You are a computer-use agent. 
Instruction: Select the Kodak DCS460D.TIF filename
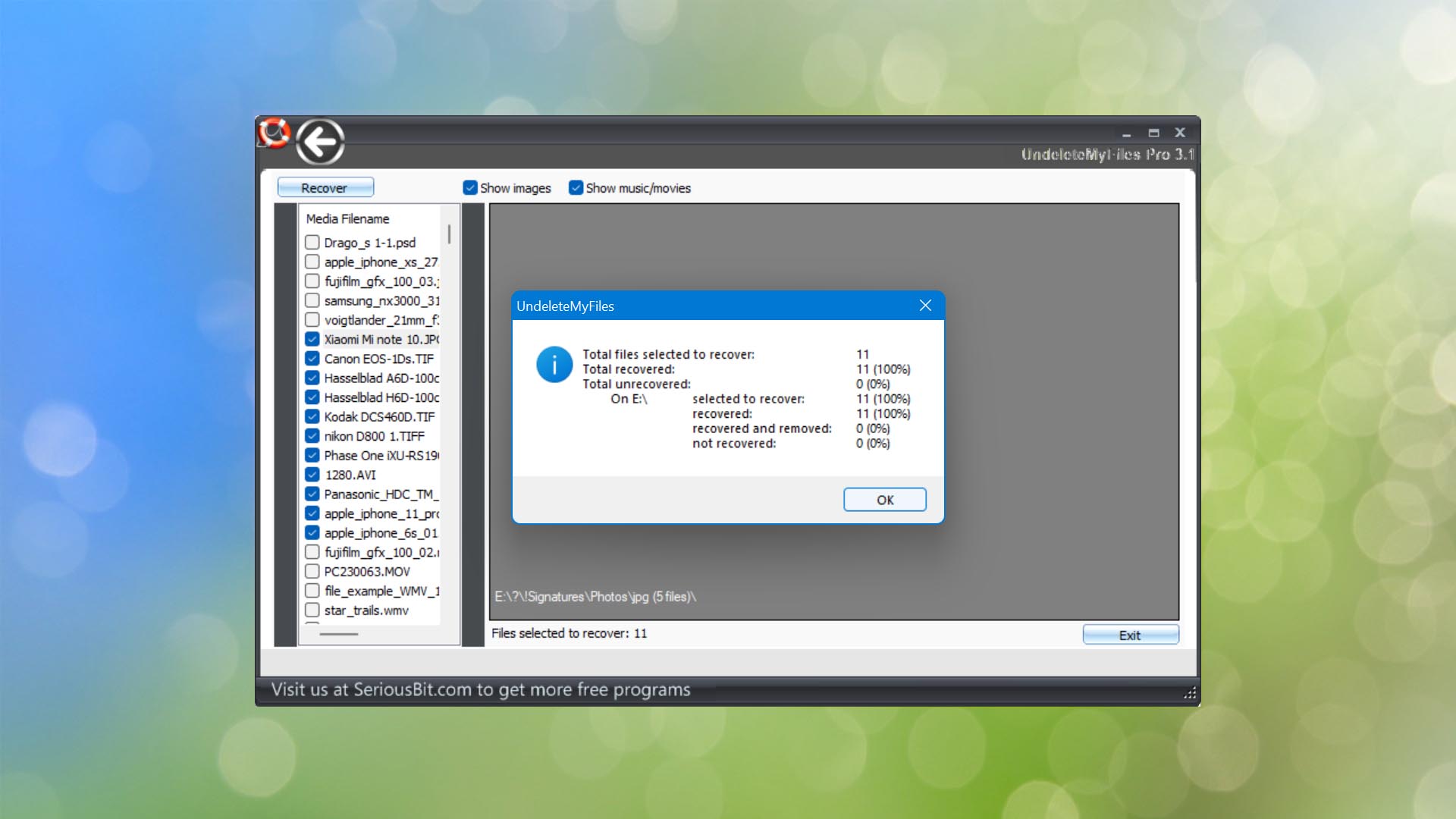pos(379,417)
